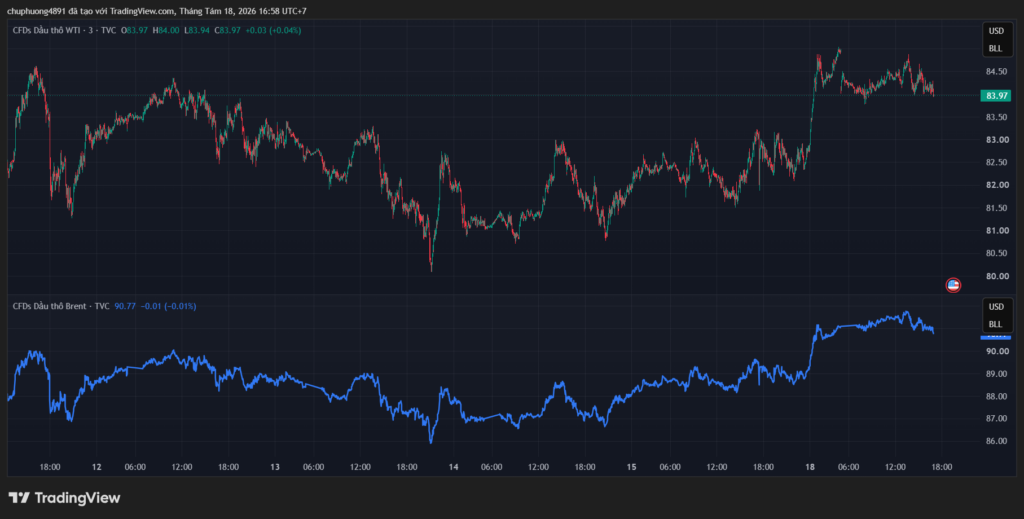Screen dimensions: 1024x519
Task: Select the WTI current price label 83.97
Action: [995, 96]
